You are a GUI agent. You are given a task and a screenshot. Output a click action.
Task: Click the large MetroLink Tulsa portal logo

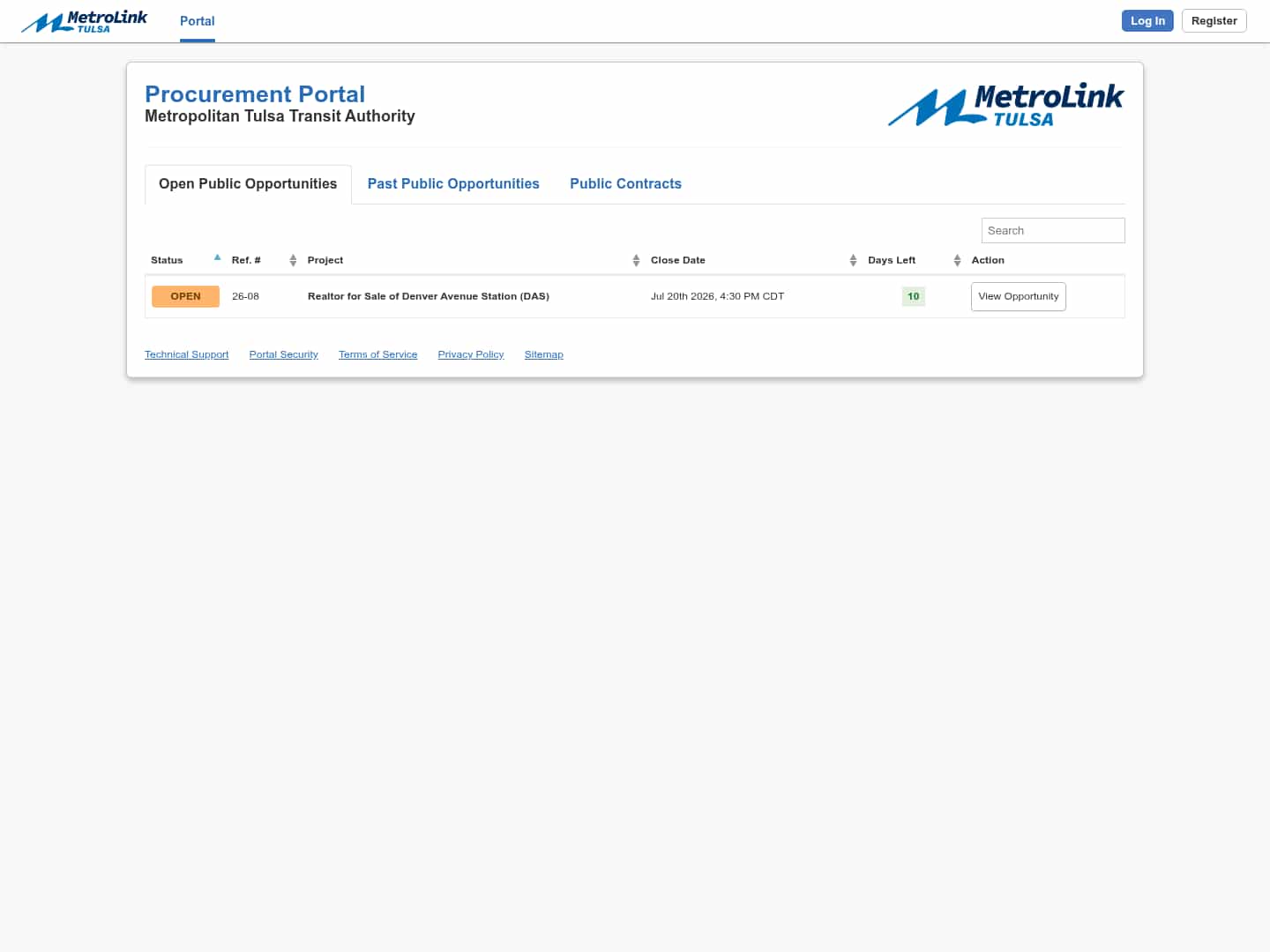coord(1005,106)
